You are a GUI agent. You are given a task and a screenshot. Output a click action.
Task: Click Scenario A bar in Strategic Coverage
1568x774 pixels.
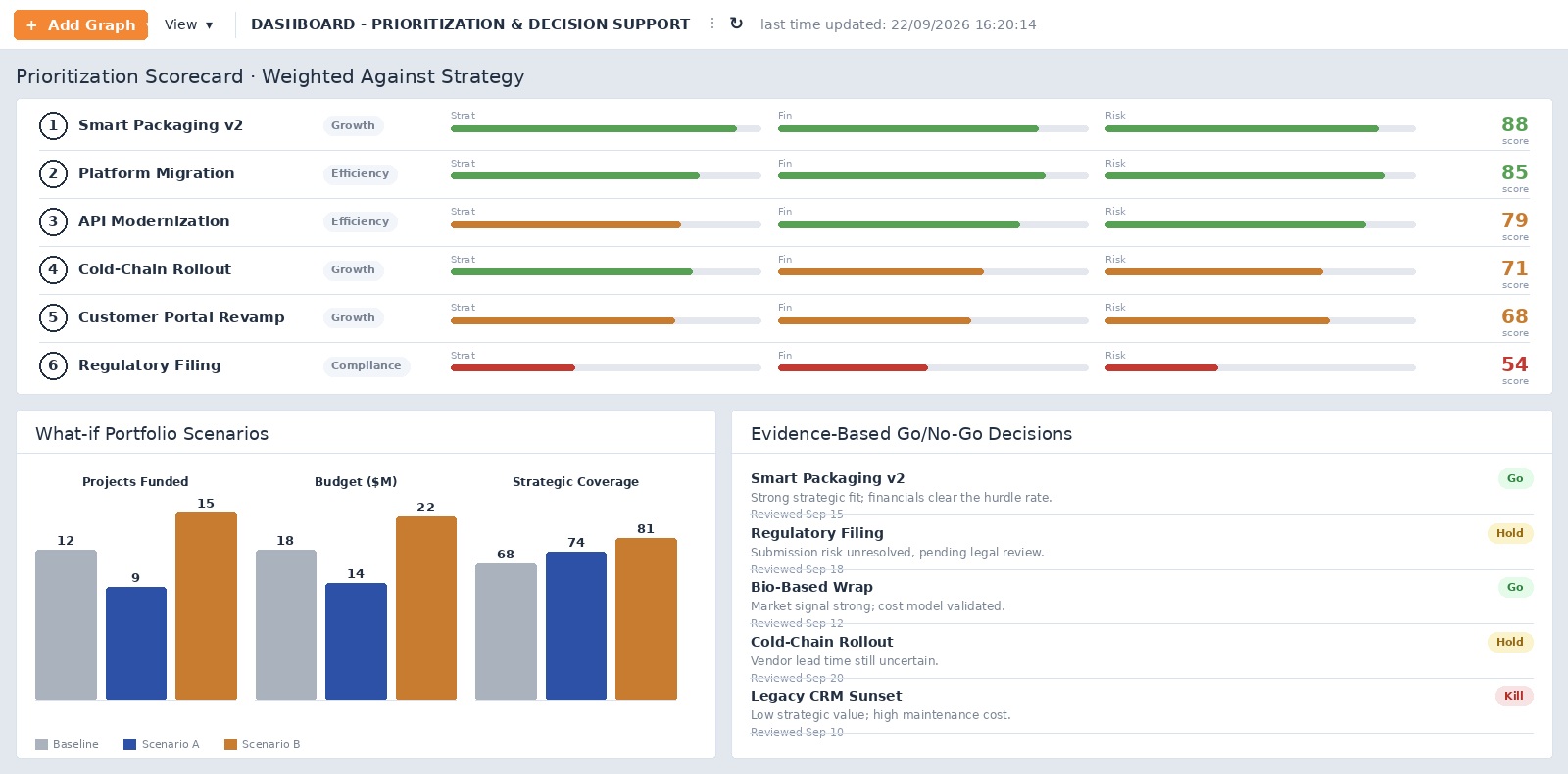576,626
